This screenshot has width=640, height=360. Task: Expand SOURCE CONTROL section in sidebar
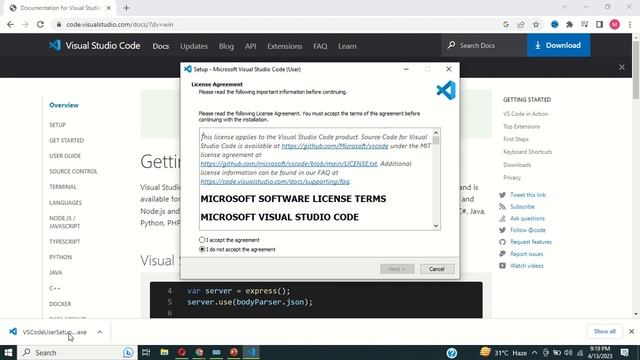[73, 171]
